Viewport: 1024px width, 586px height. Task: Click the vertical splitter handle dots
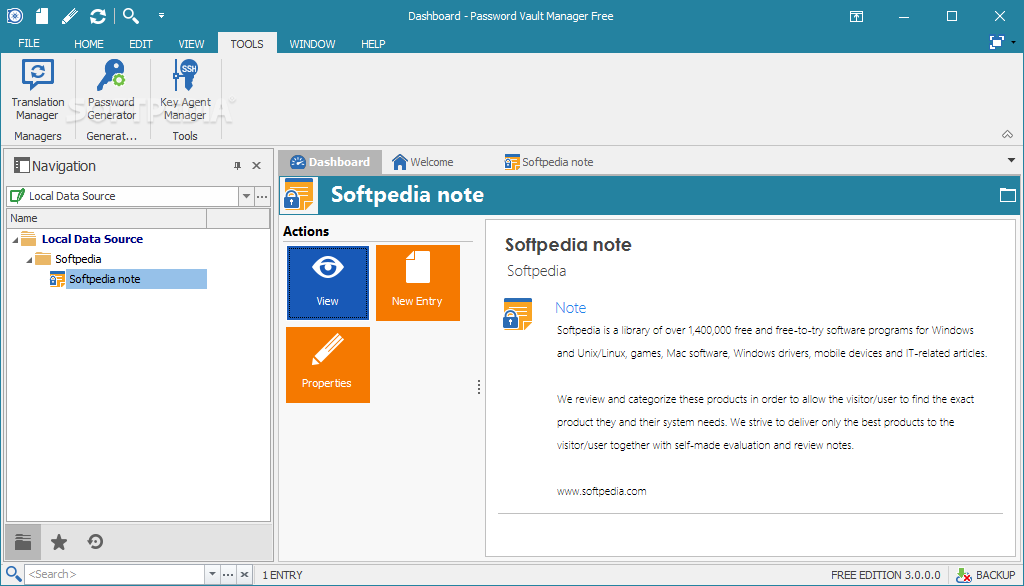[x=479, y=387]
